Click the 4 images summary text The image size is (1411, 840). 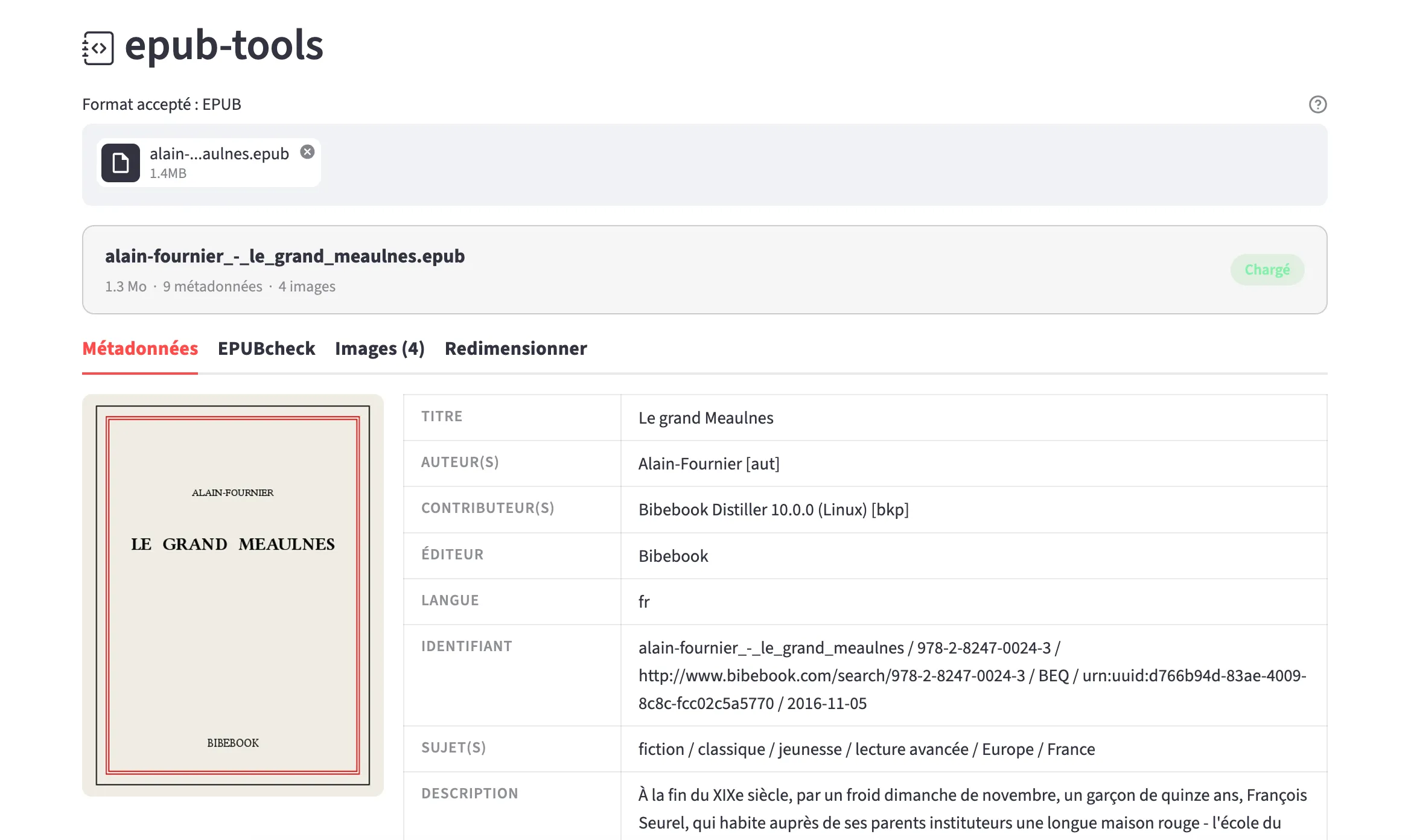307,287
